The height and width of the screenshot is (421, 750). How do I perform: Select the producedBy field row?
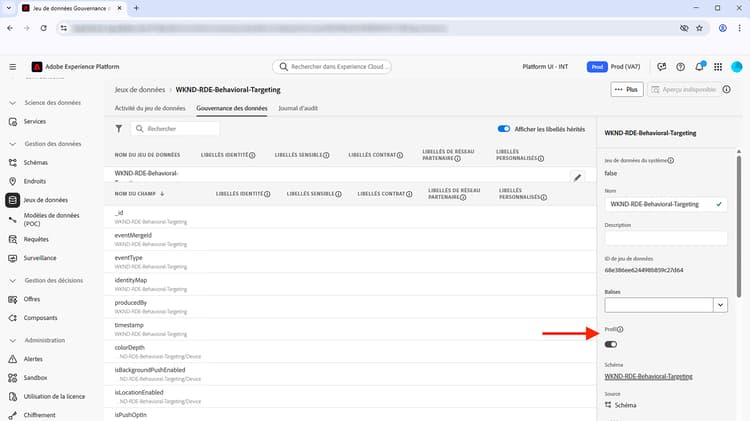(350, 307)
